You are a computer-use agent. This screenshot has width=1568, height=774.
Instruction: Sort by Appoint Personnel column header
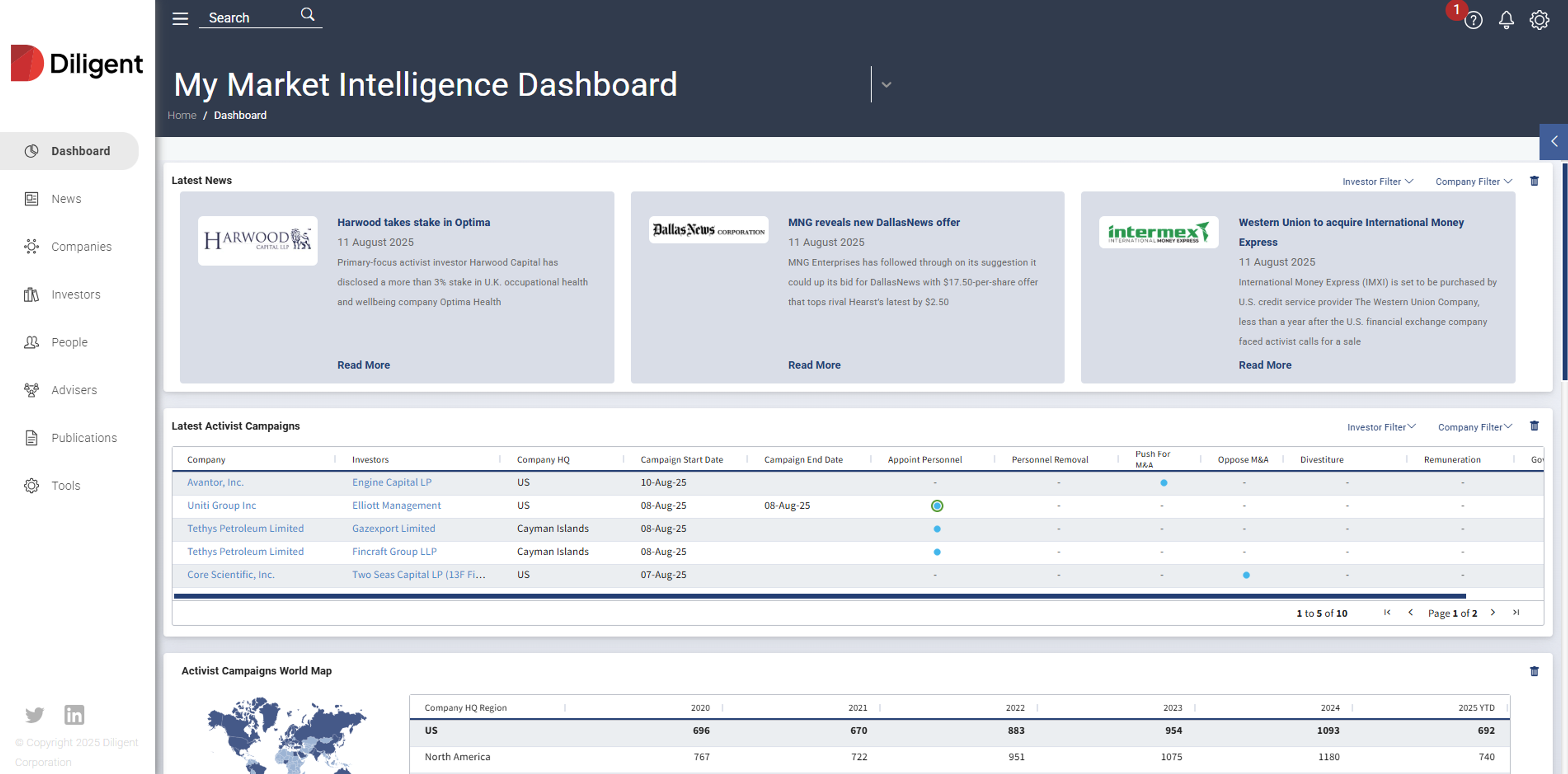[924, 459]
